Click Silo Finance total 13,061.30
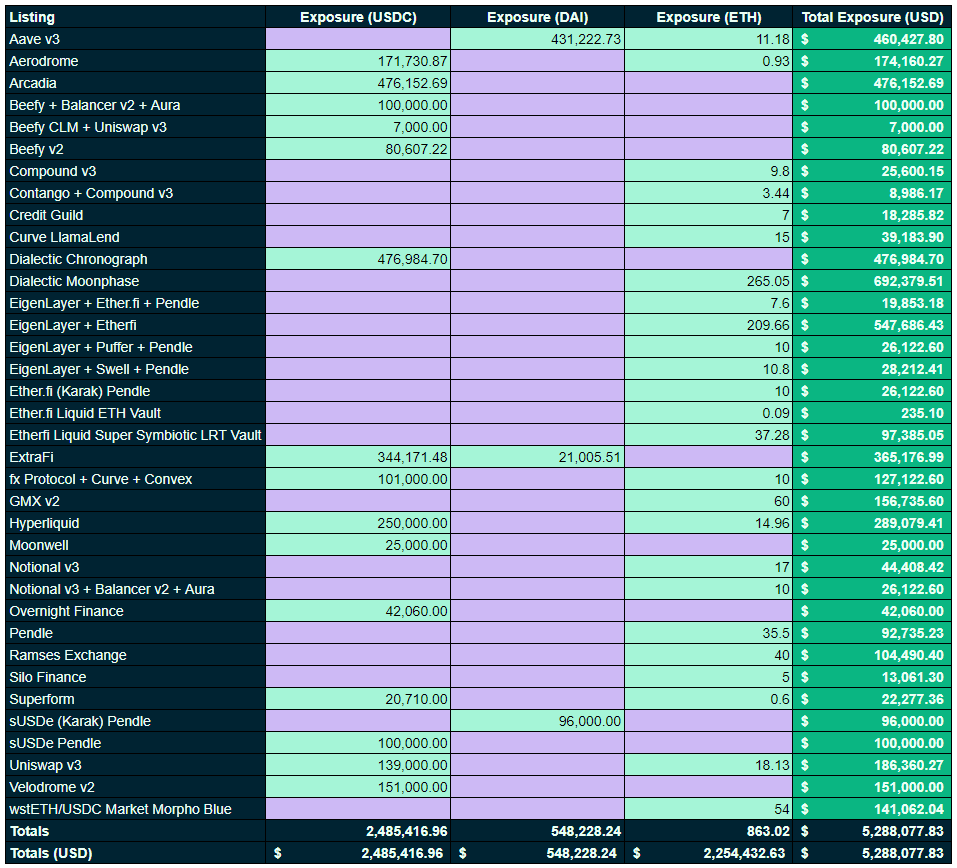 click(872, 676)
